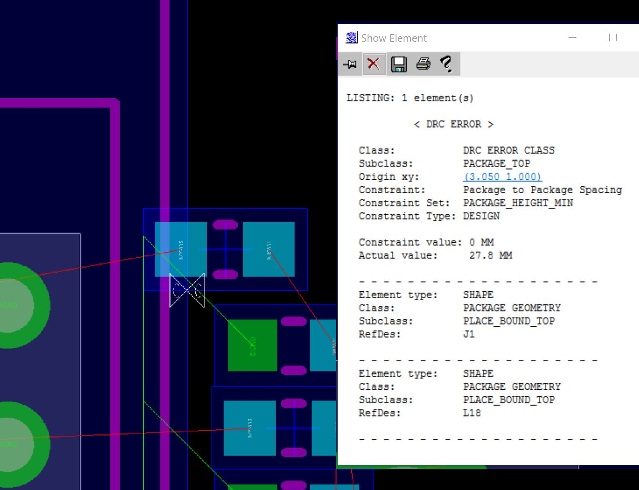Click the pin (stick) icon in Show Element

tap(350, 64)
